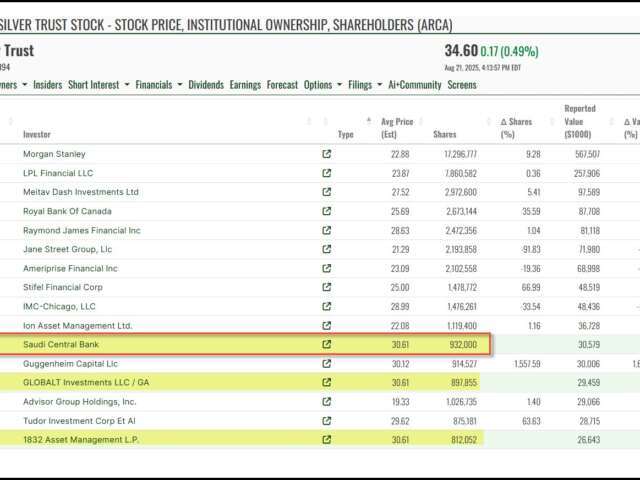Select the 19.33 average price cell

click(x=400, y=402)
